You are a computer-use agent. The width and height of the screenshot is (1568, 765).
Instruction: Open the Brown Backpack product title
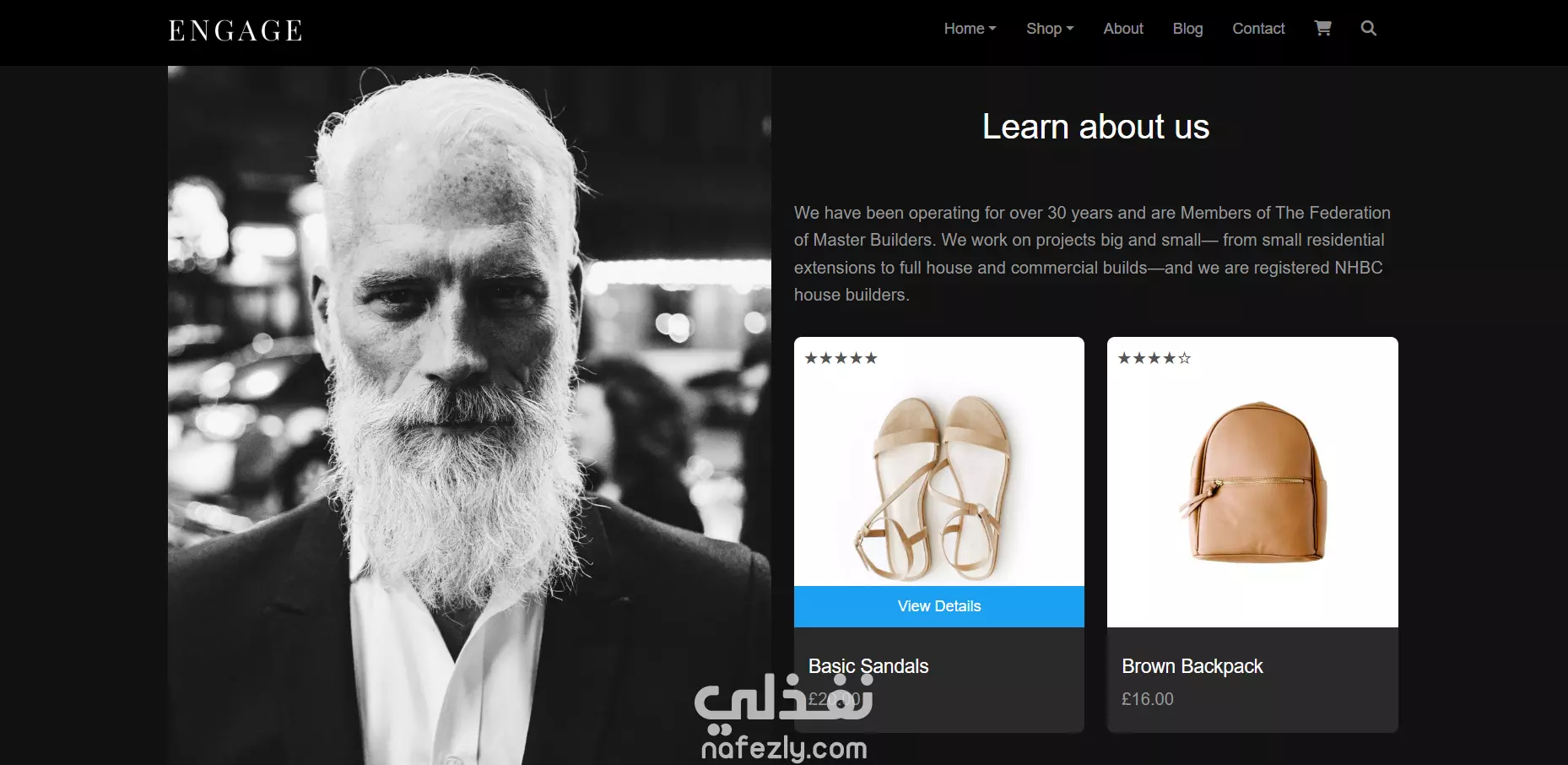[x=1192, y=666]
